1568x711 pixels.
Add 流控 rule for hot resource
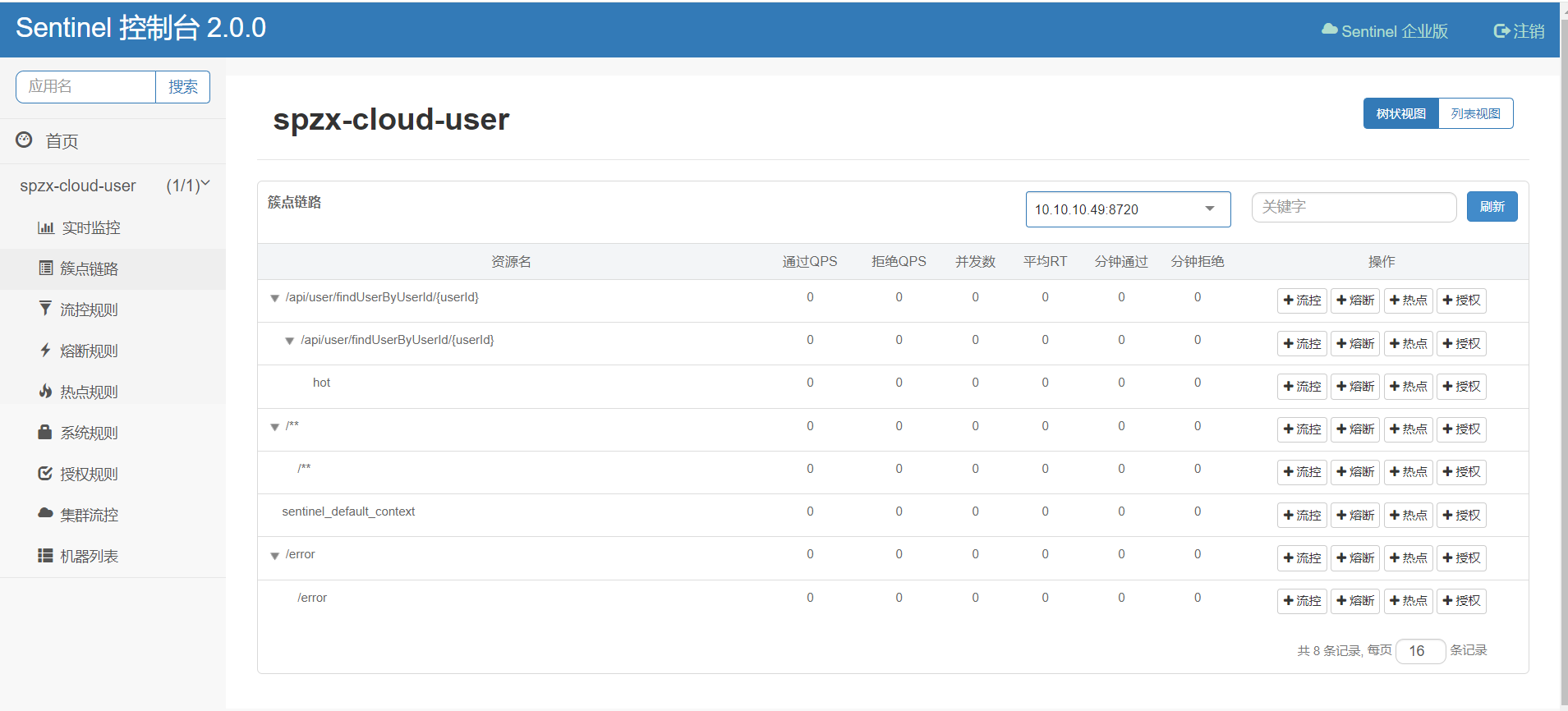pyautogui.click(x=1302, y=387)
